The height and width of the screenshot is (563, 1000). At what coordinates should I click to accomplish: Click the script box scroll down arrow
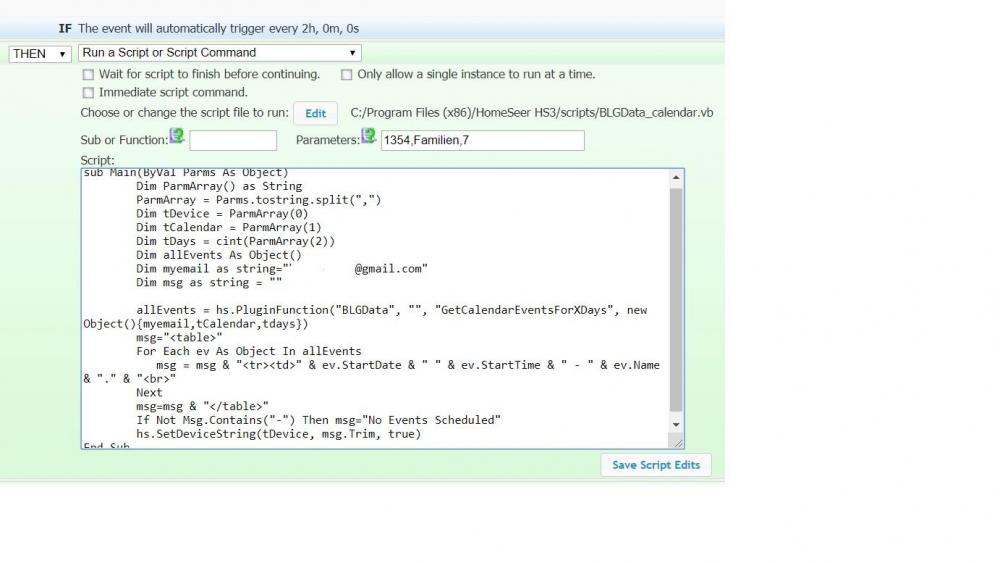click(677, 424)
